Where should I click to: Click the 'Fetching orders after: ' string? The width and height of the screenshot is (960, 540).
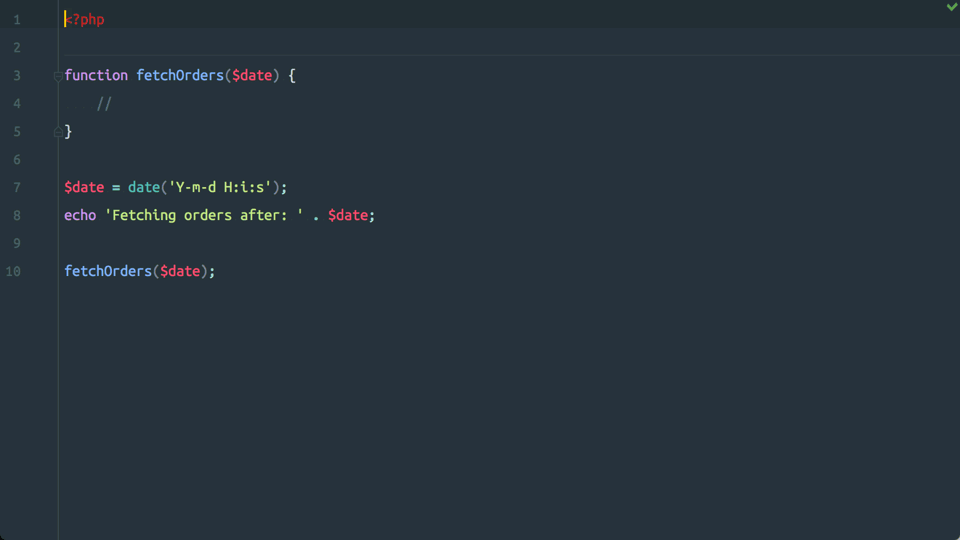(x=204, y=216)
